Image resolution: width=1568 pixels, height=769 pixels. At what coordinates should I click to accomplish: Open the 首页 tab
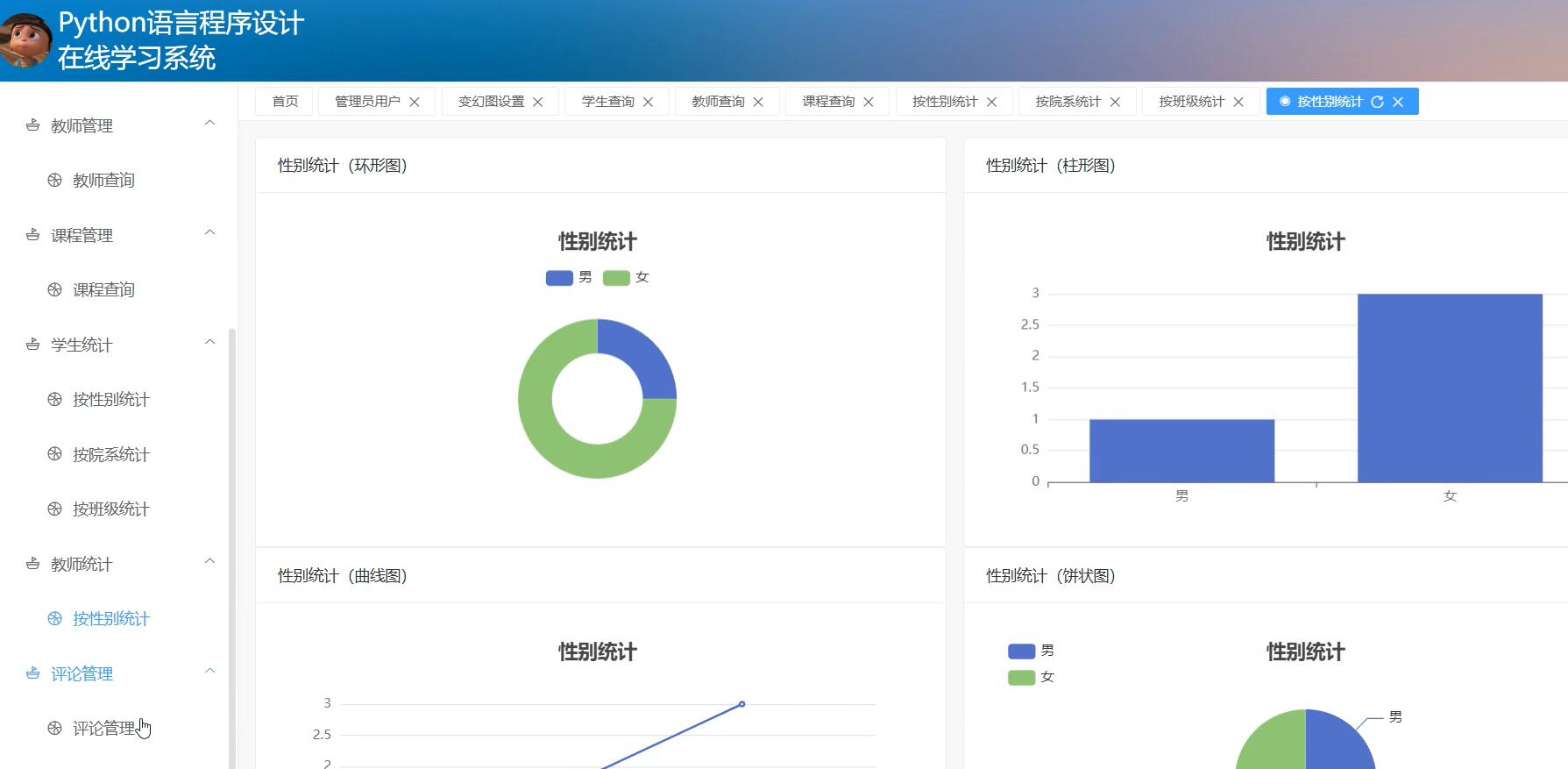click(x=285, y=102)
